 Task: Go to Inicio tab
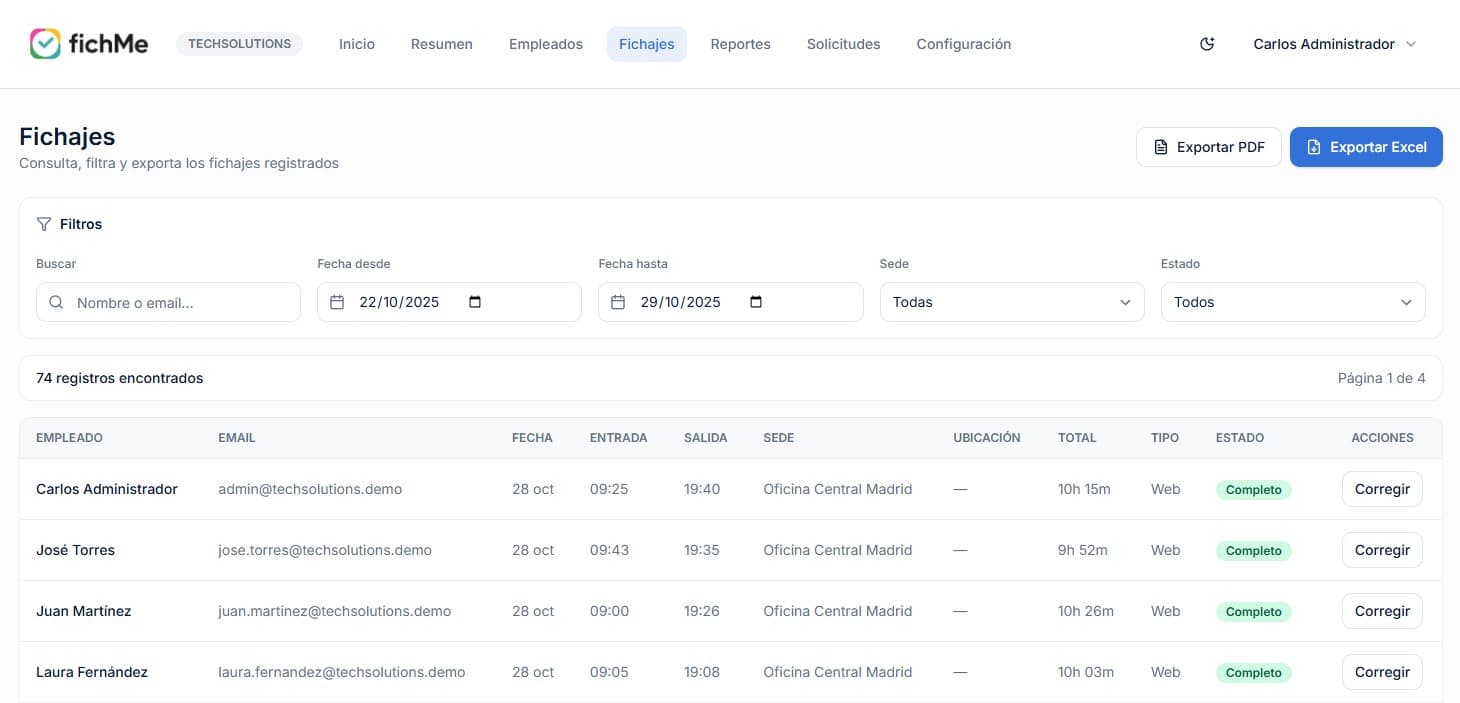[x=357, y=44]
